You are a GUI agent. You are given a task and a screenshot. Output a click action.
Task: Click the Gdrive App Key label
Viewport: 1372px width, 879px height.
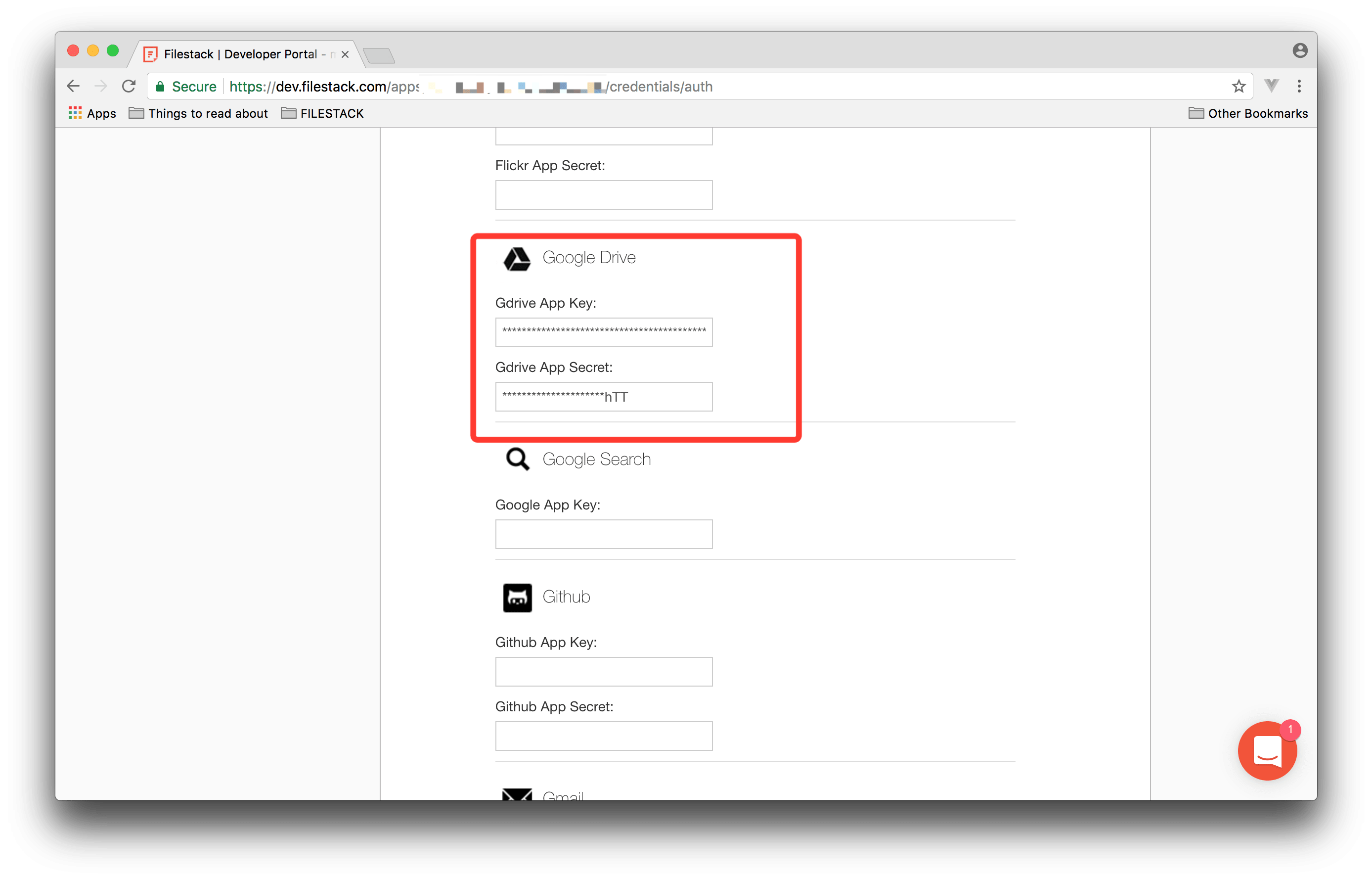click(x=545, y=303)
